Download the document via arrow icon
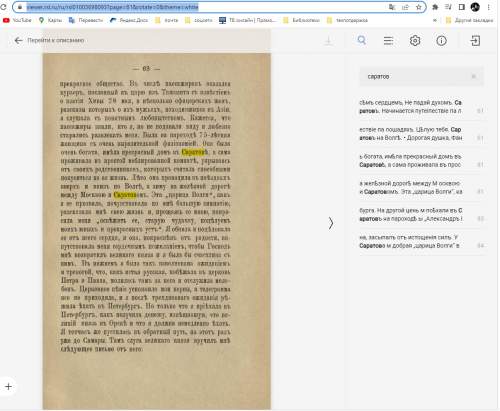The height and width of the screenshot is (411, 500). point(328,41)
